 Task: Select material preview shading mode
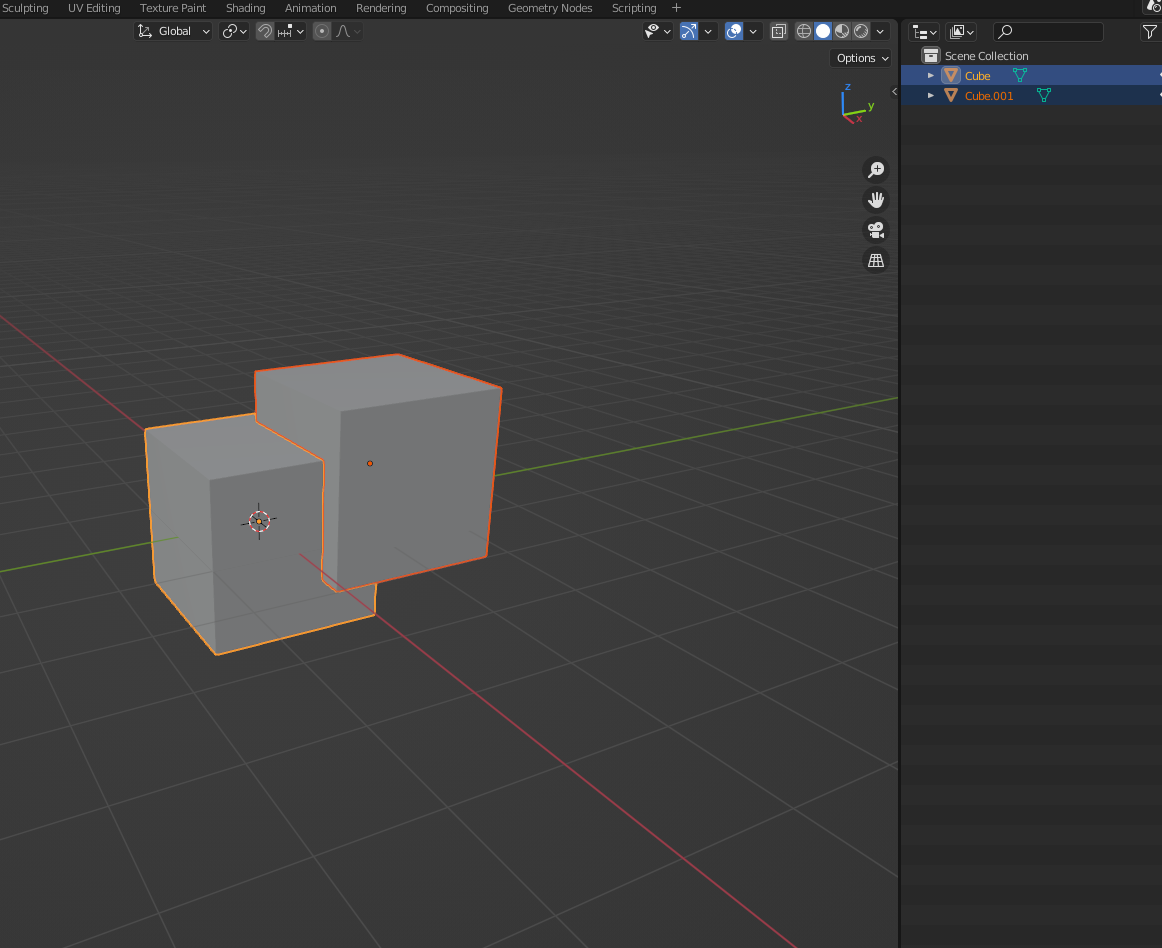(842, 31)
